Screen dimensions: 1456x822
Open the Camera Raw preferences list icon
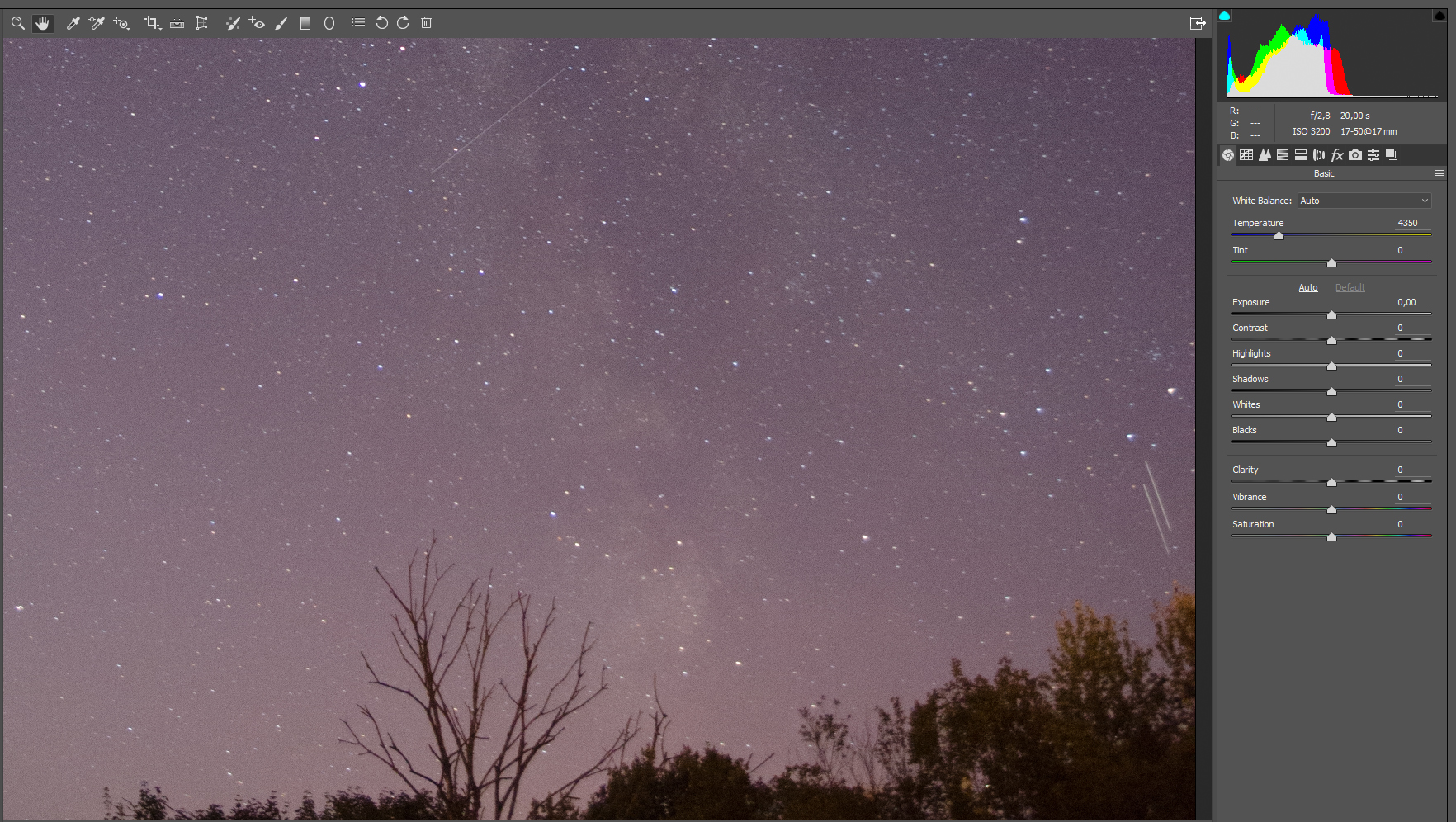(357, 23)
